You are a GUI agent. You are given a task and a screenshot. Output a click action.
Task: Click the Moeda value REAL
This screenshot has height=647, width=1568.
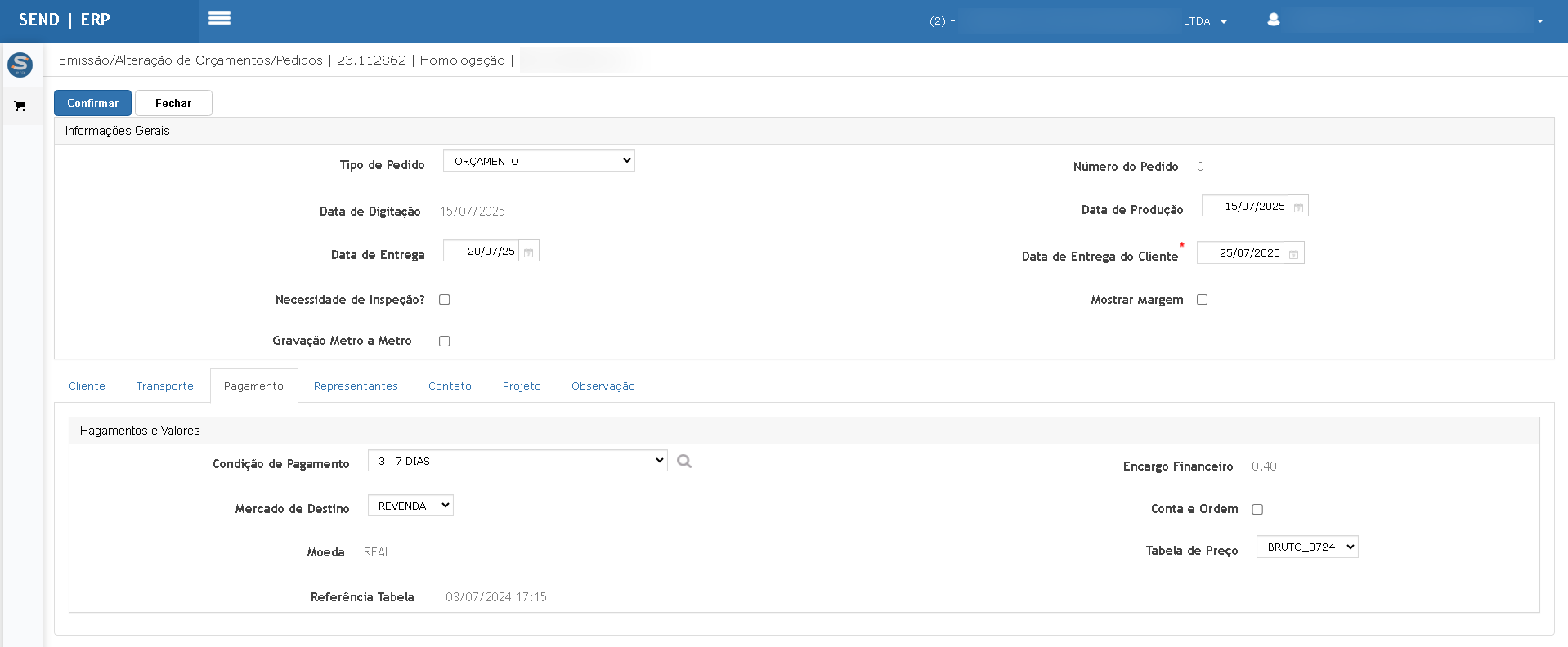click(x=377, y=552)
